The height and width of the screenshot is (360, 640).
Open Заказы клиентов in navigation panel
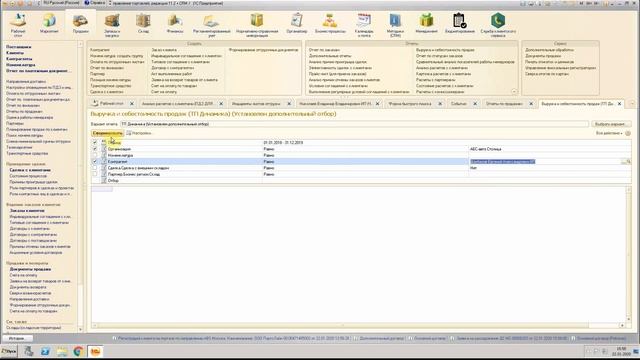[27, 211]
